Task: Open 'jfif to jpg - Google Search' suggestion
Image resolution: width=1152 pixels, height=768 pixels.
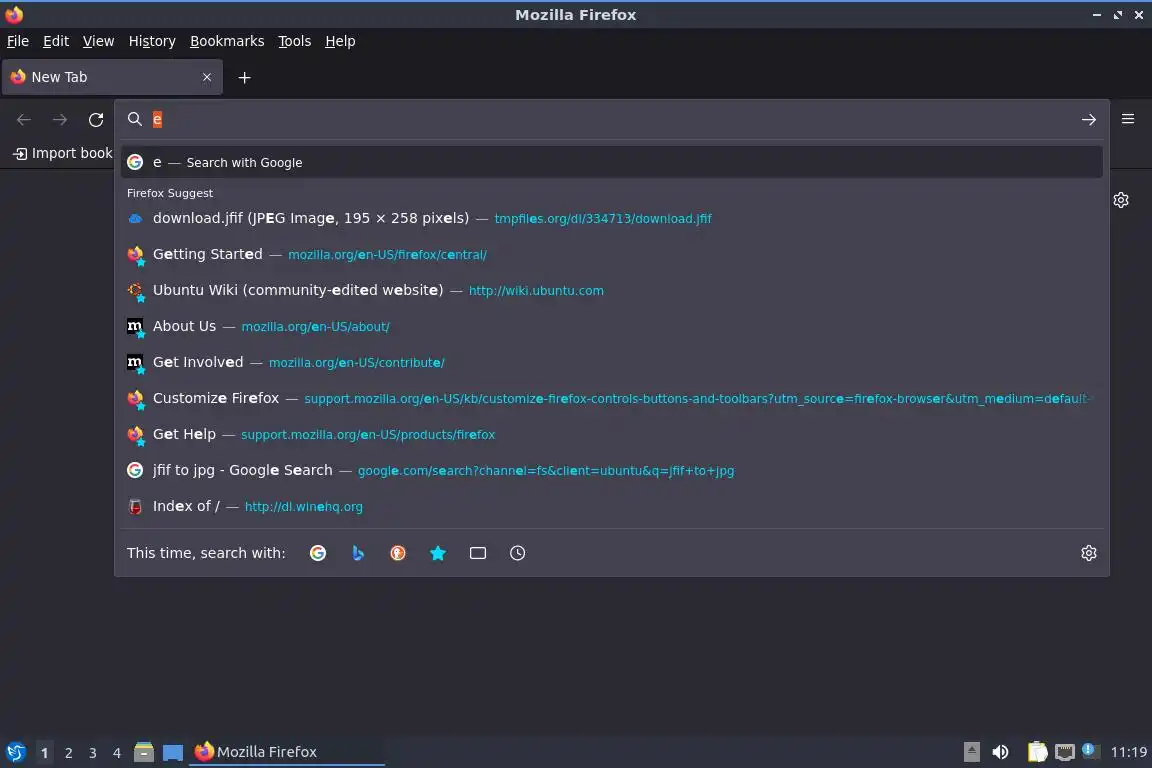Action: [611, 470]
